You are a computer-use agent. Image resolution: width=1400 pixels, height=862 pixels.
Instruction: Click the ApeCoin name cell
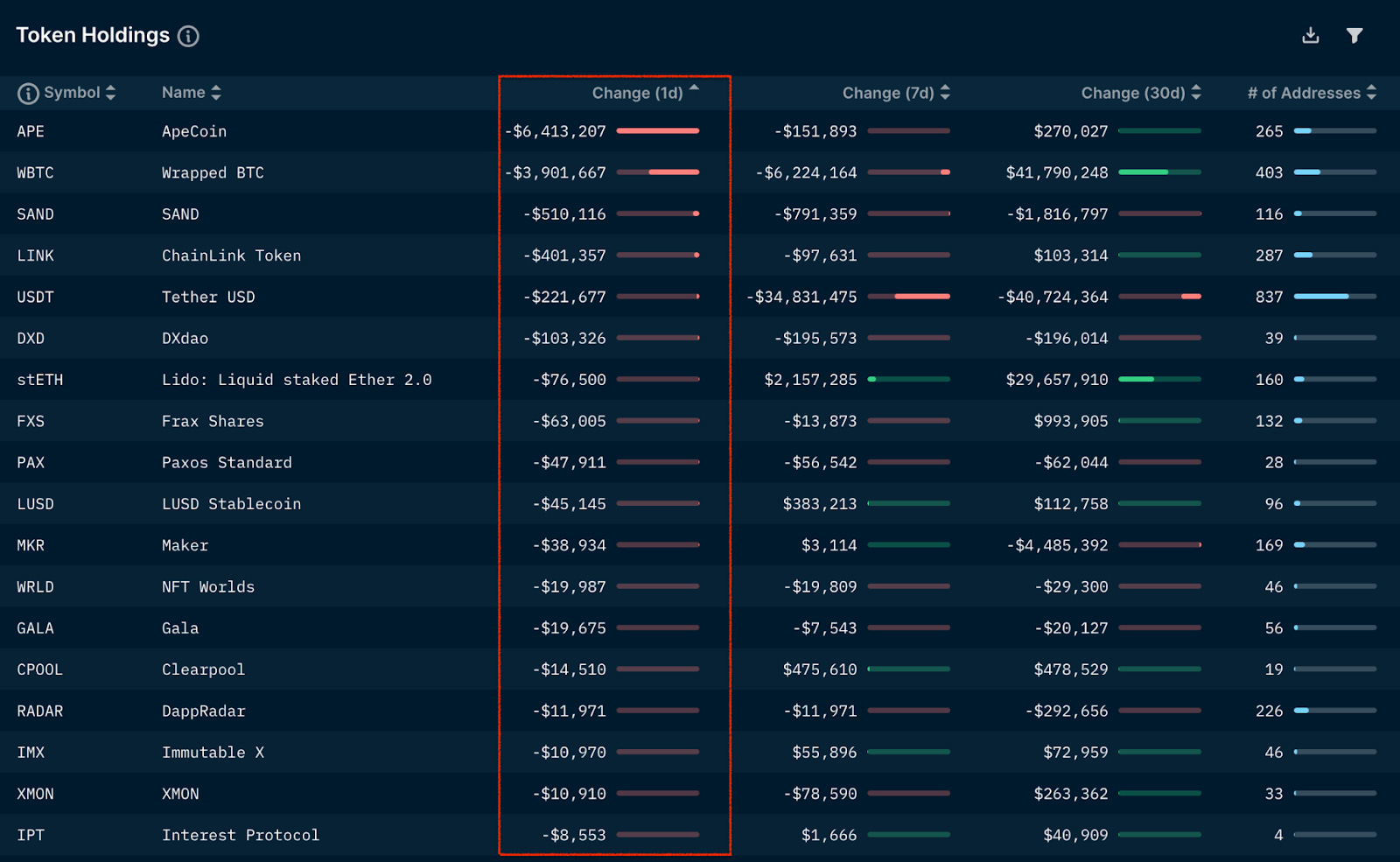click(x=194, y=131)
